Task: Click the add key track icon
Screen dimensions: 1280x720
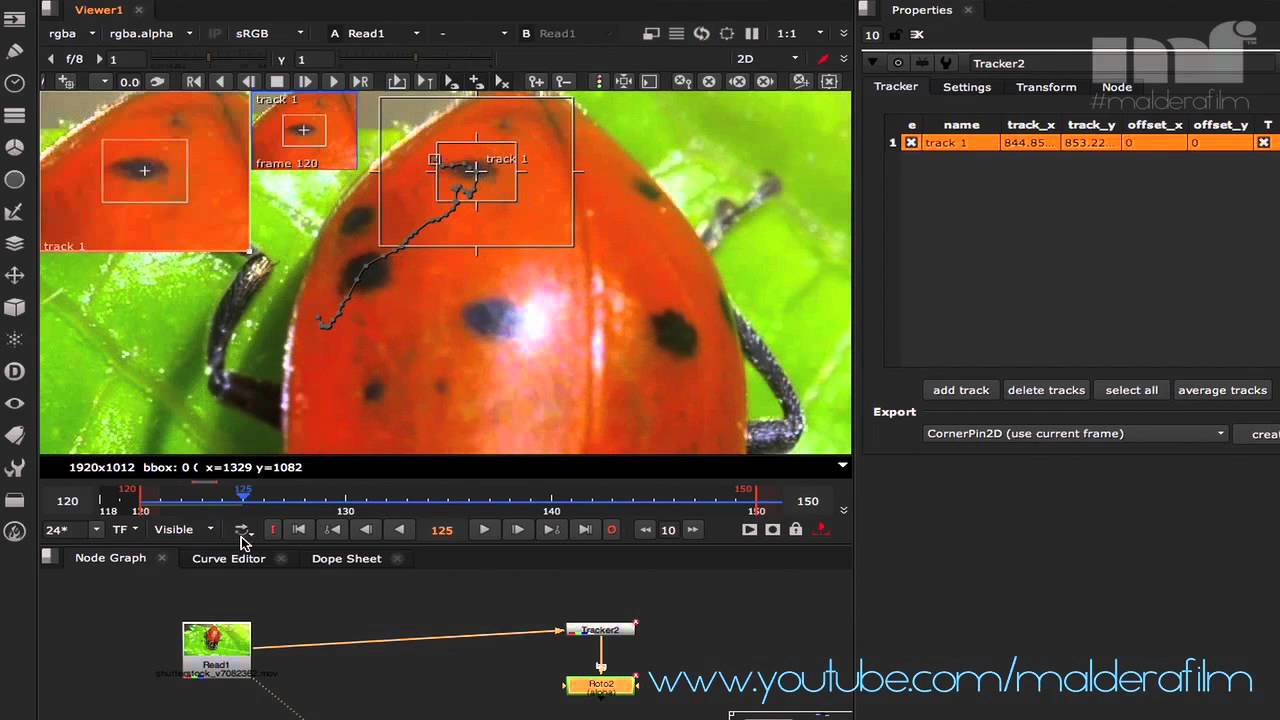Action: (536, 82)
